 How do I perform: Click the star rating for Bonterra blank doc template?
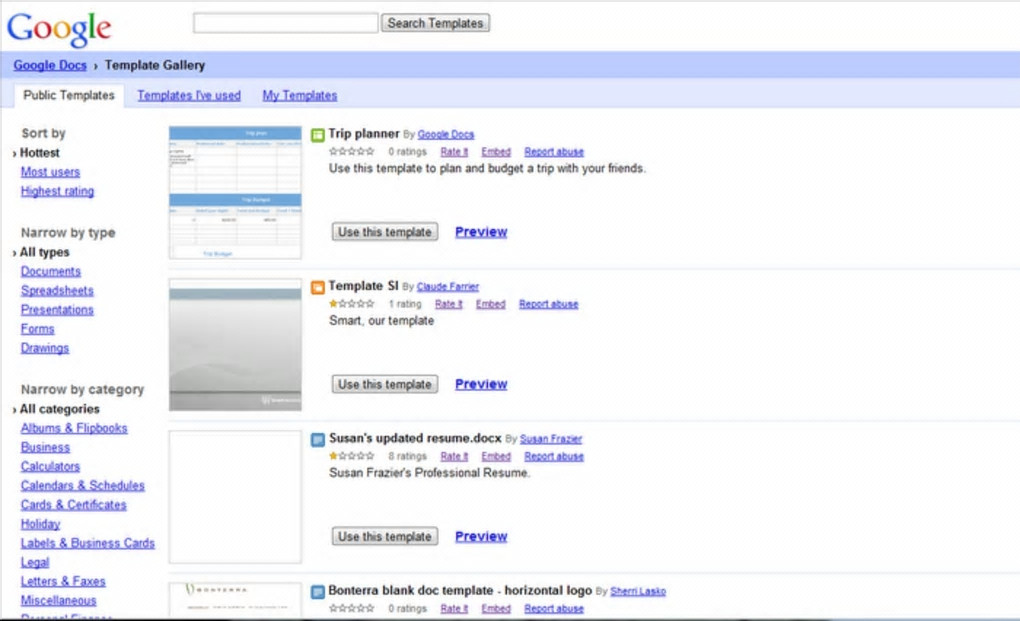click(352, 608)
